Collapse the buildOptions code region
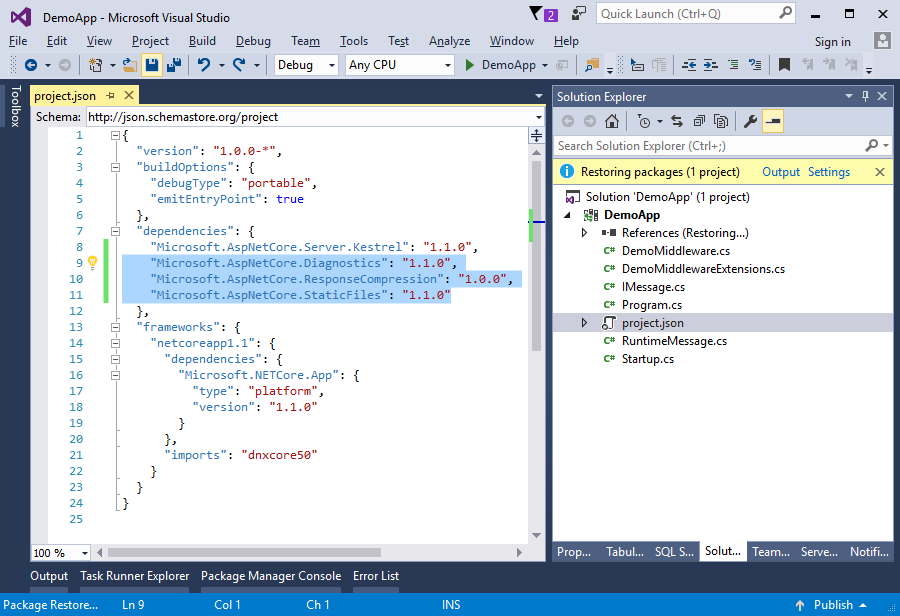 (115, 168)
